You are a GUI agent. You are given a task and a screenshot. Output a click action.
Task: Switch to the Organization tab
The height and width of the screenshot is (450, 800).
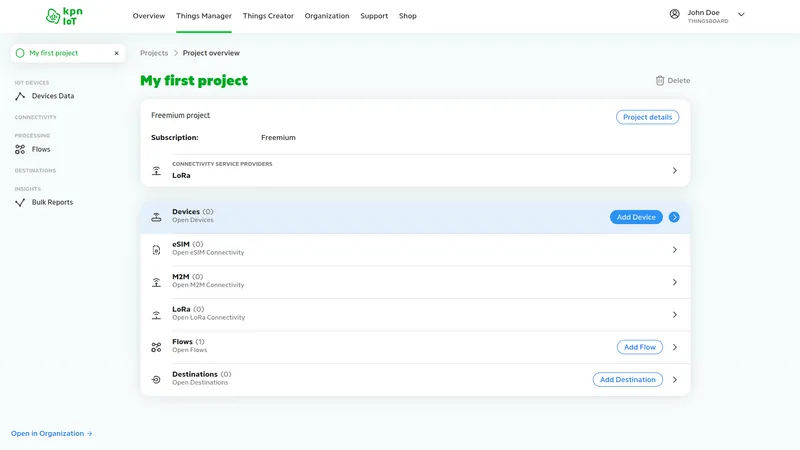tap(327, 16)
